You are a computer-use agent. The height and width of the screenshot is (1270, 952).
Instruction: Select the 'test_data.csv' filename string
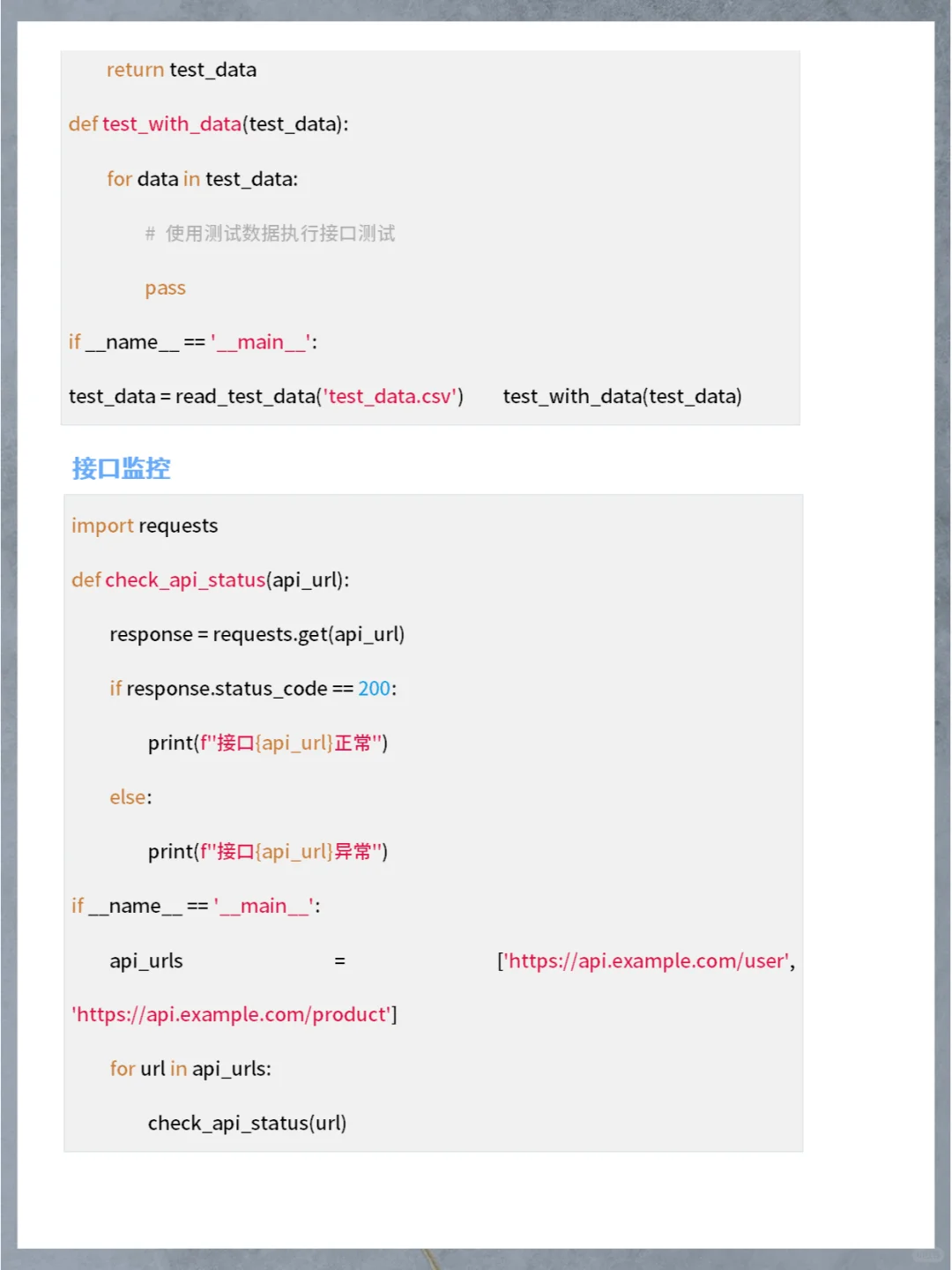(391, 396)
